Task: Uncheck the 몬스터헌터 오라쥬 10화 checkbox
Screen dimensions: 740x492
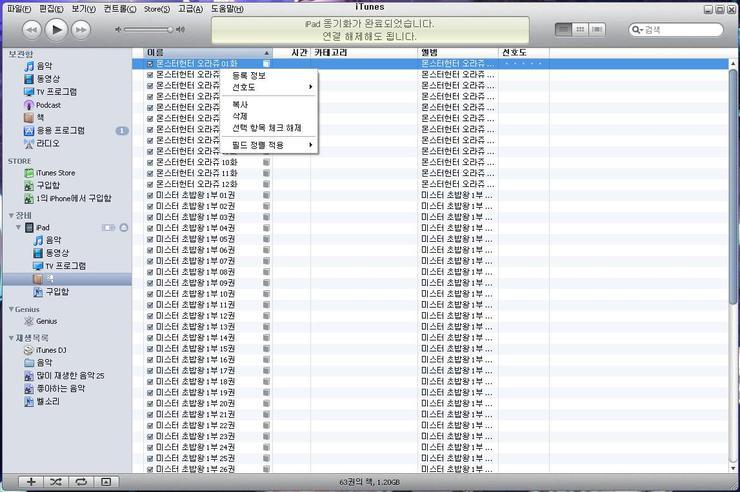Action: click(x=150, y=162)
